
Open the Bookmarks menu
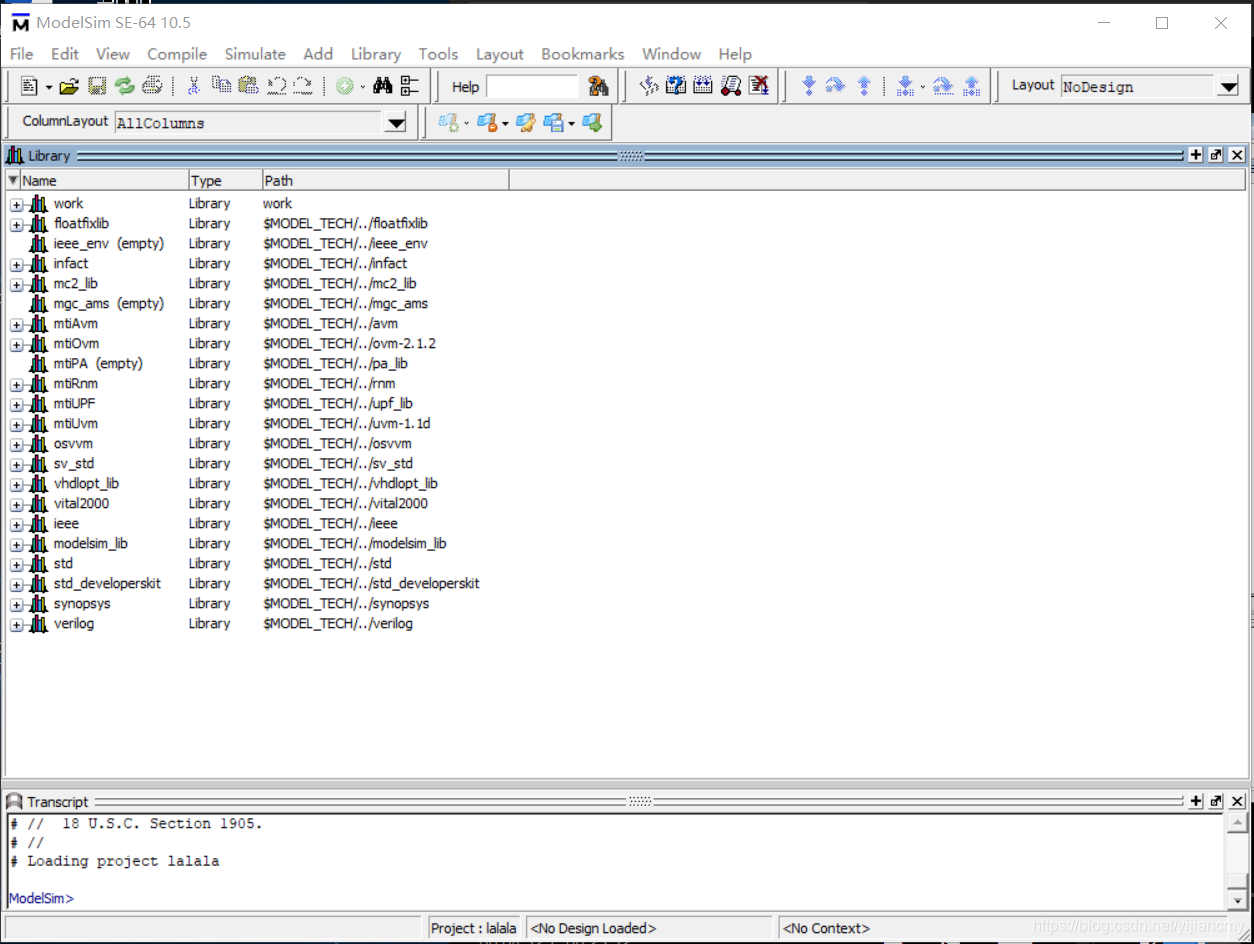click(x=583, y=54)
